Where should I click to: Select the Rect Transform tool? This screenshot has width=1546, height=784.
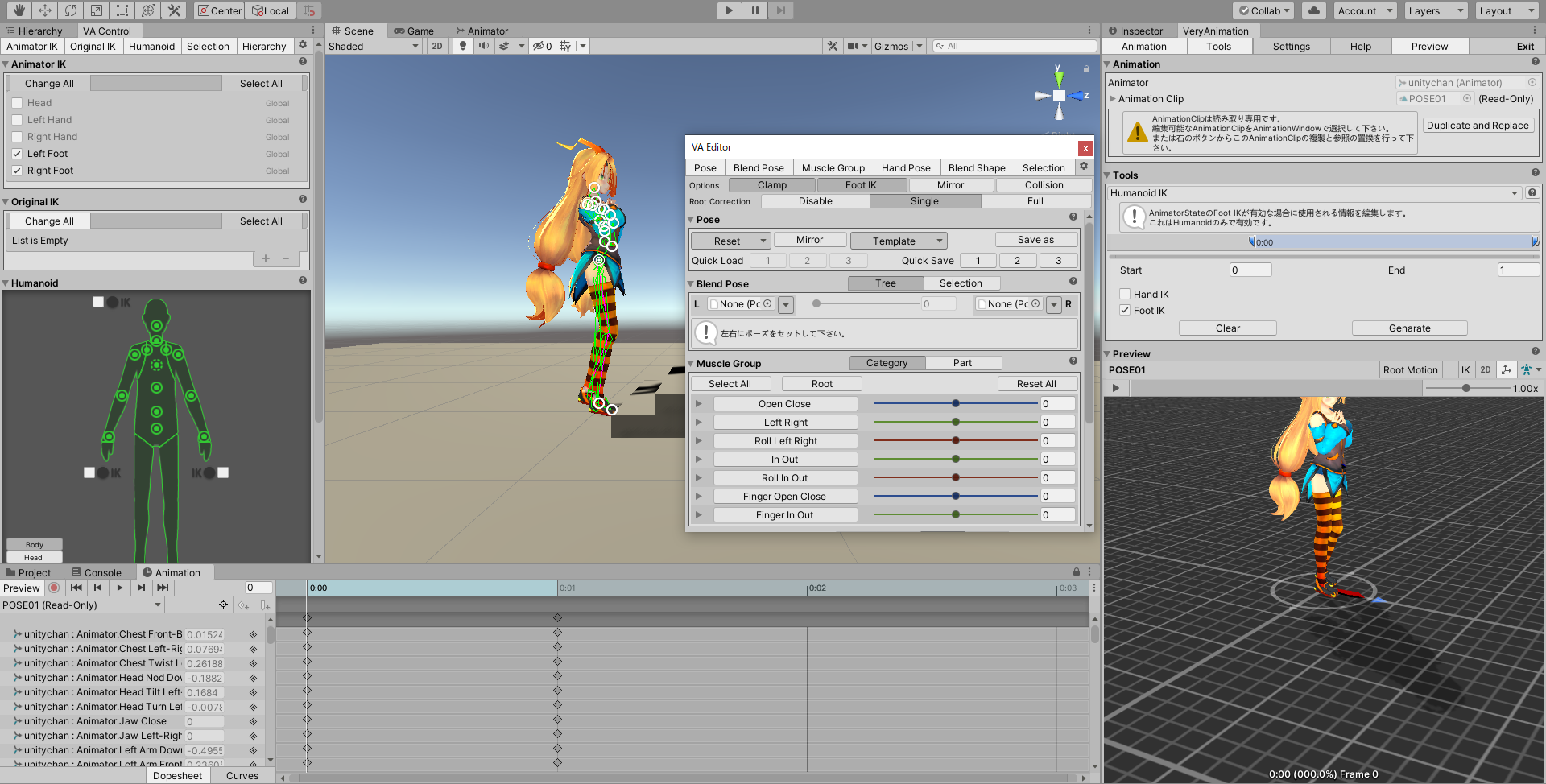122,10
